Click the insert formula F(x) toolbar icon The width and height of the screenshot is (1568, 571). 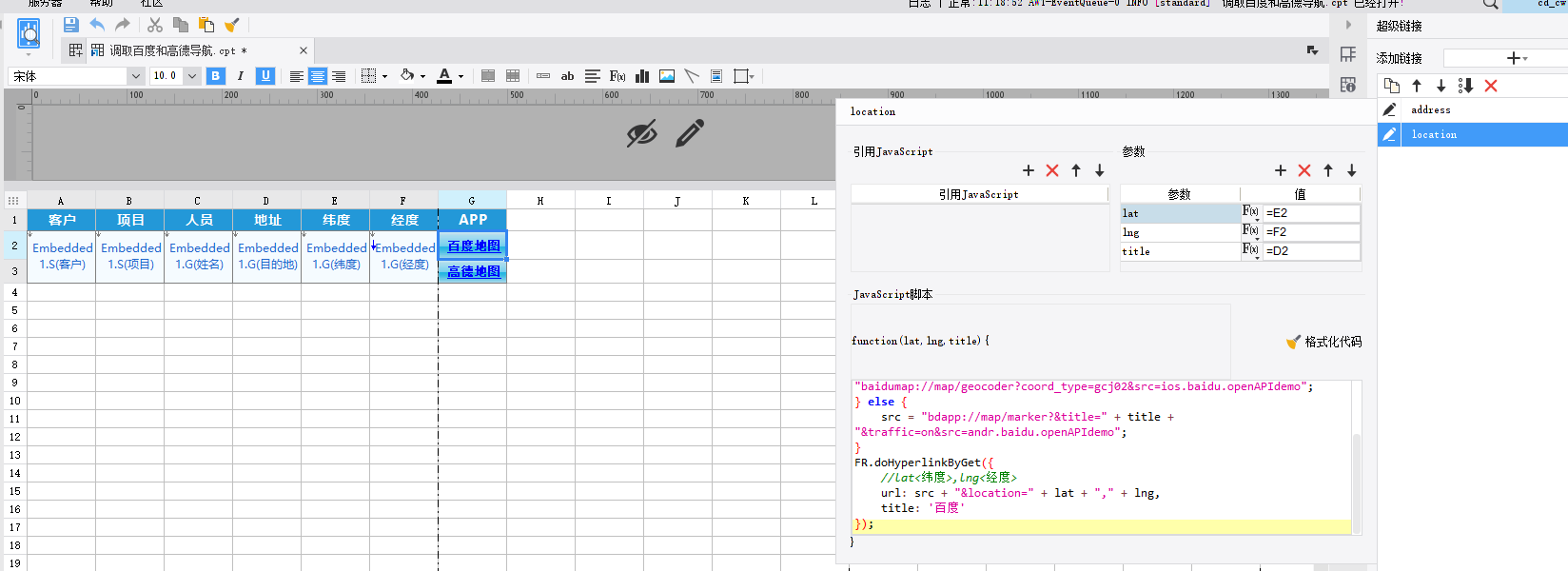coord(617,76)
